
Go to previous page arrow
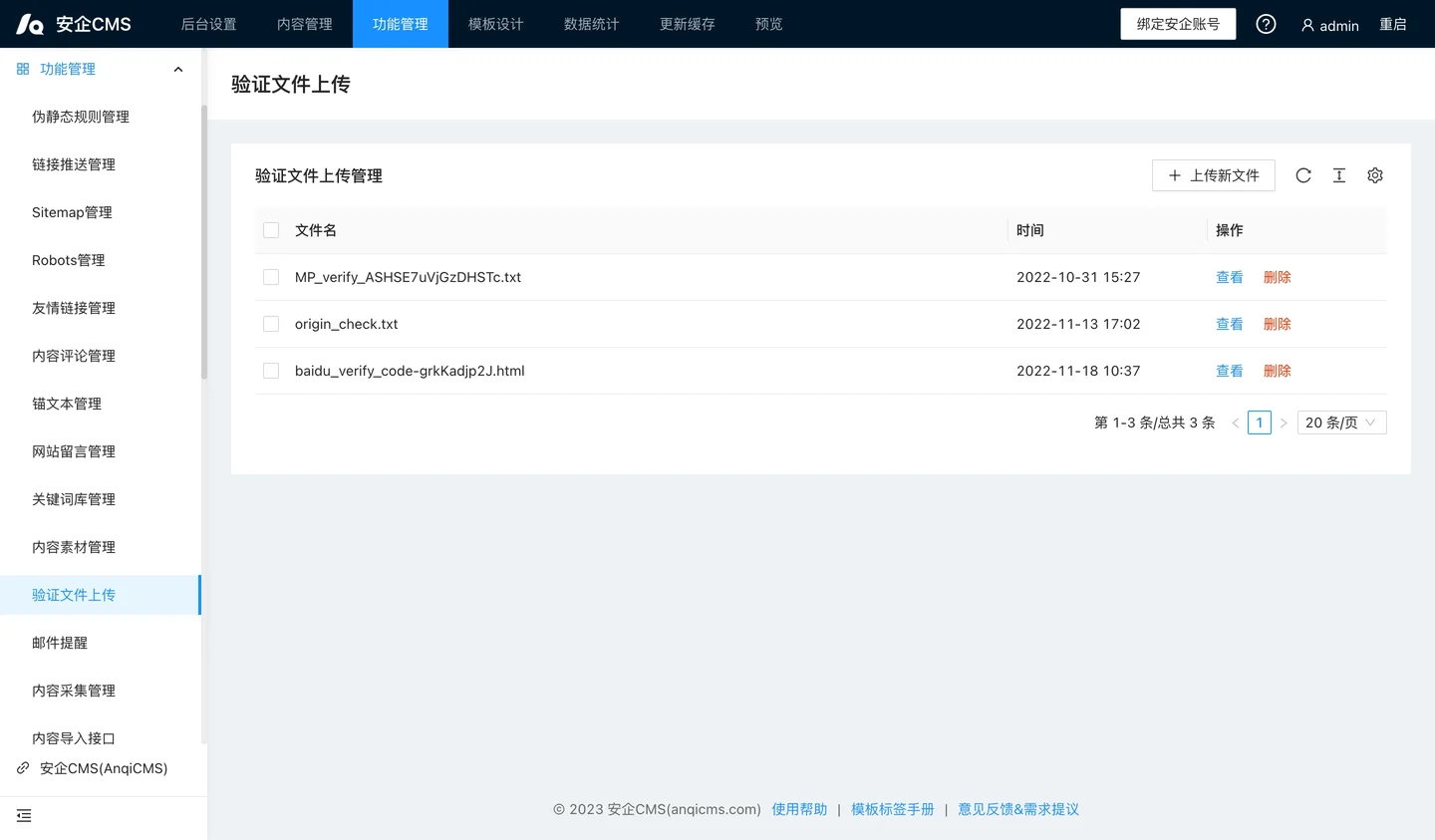click(1236, 422)
